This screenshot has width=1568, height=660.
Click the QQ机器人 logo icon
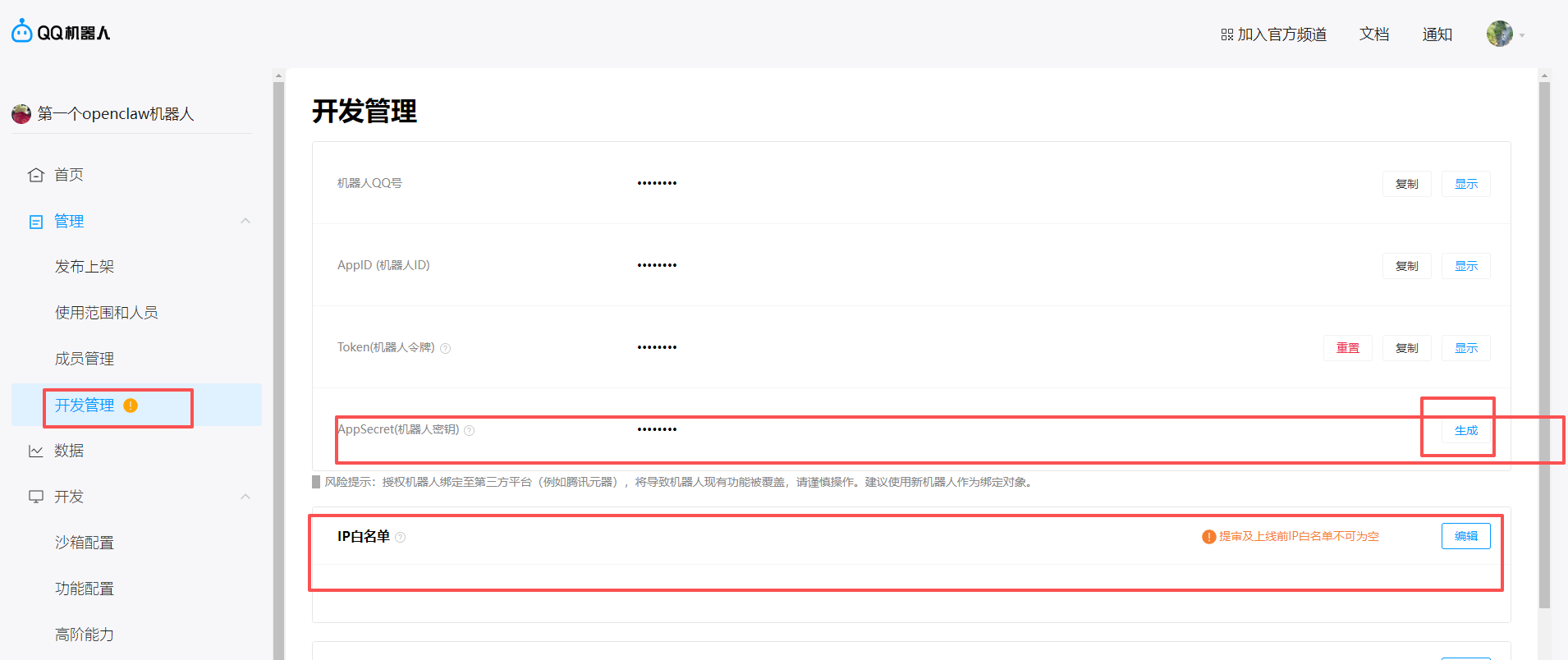point(22,32)
